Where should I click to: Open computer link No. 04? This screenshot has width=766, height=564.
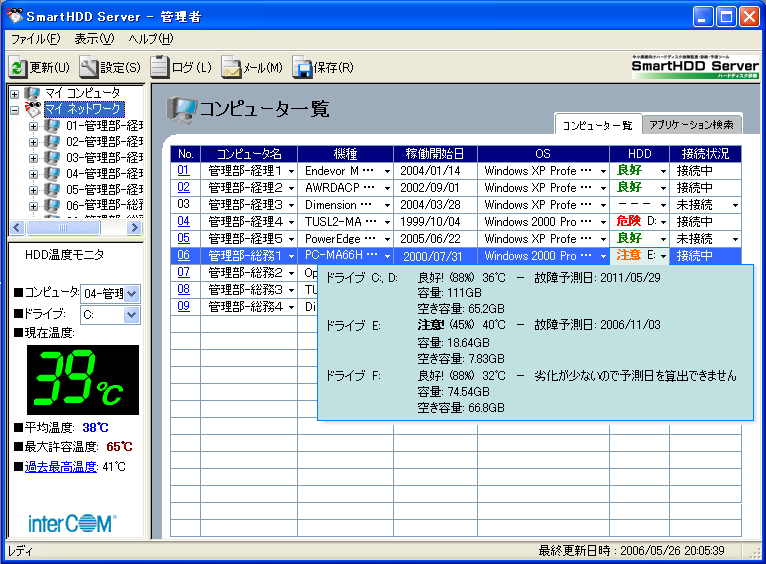click(x=183, y=221)
